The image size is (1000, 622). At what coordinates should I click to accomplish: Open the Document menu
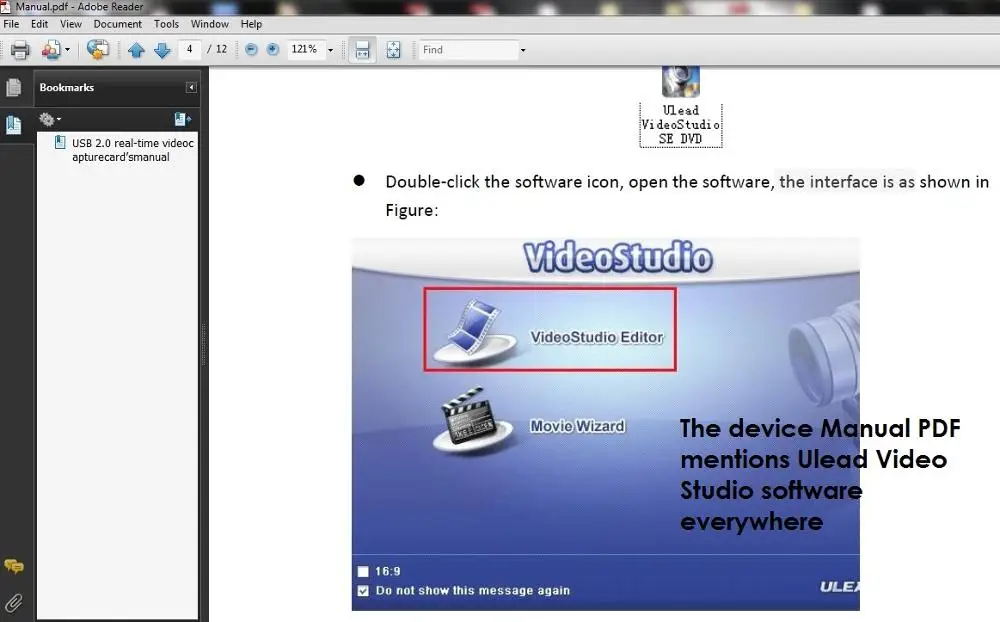[117, 24]
